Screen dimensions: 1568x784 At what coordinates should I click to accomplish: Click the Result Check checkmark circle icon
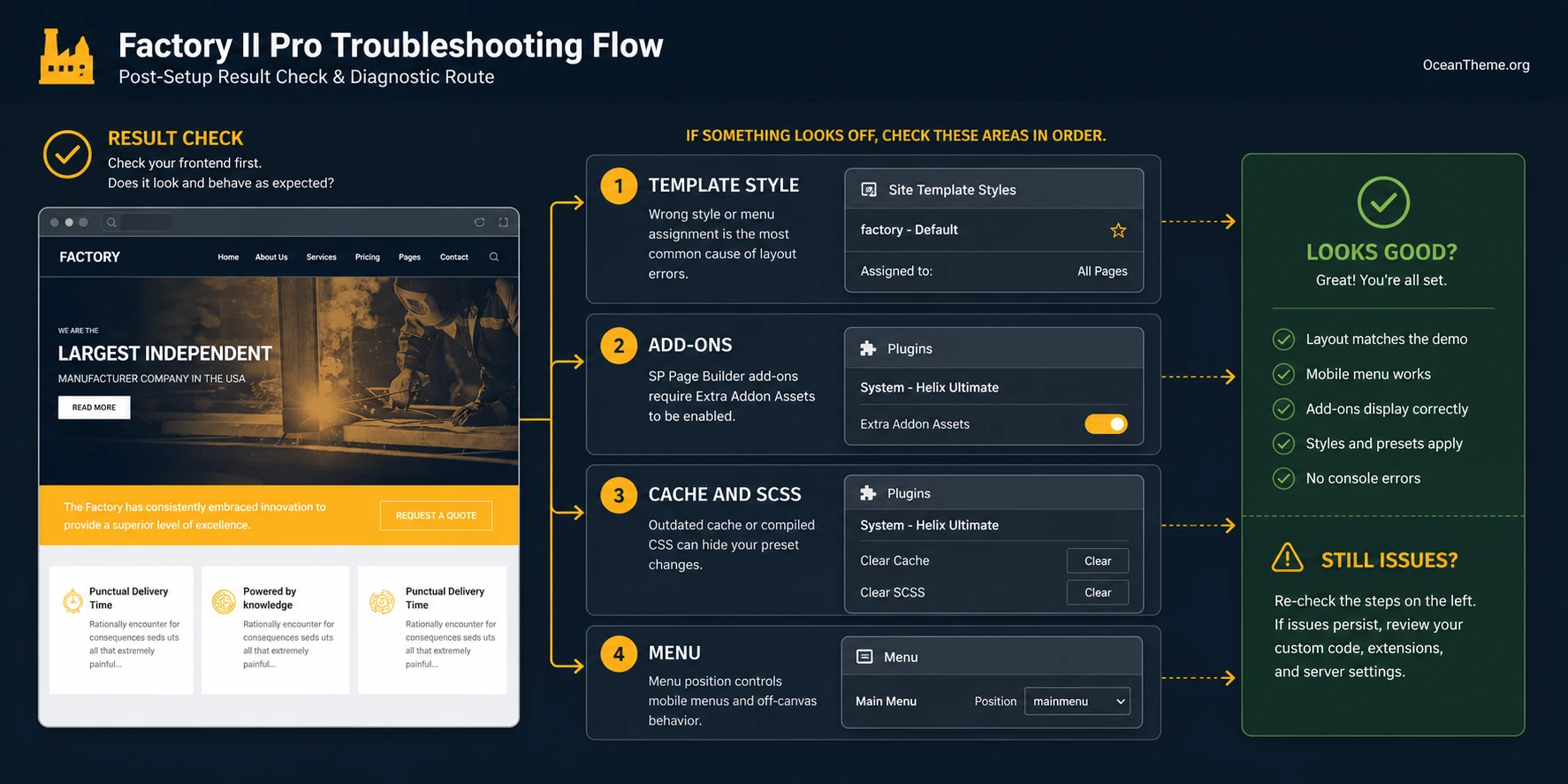click(x=67, y=154)
